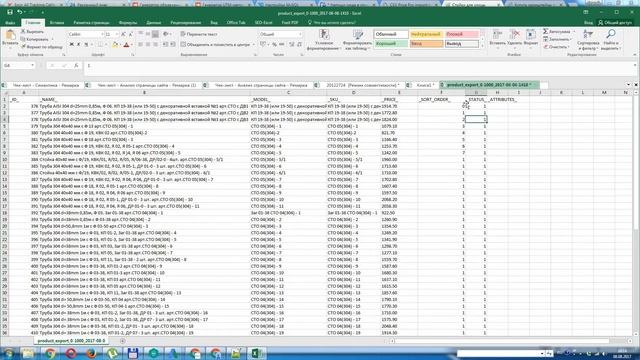This screenshot has height=360, width=640.
Task: Click the decrease font size icon
Action: coord(131,34)
